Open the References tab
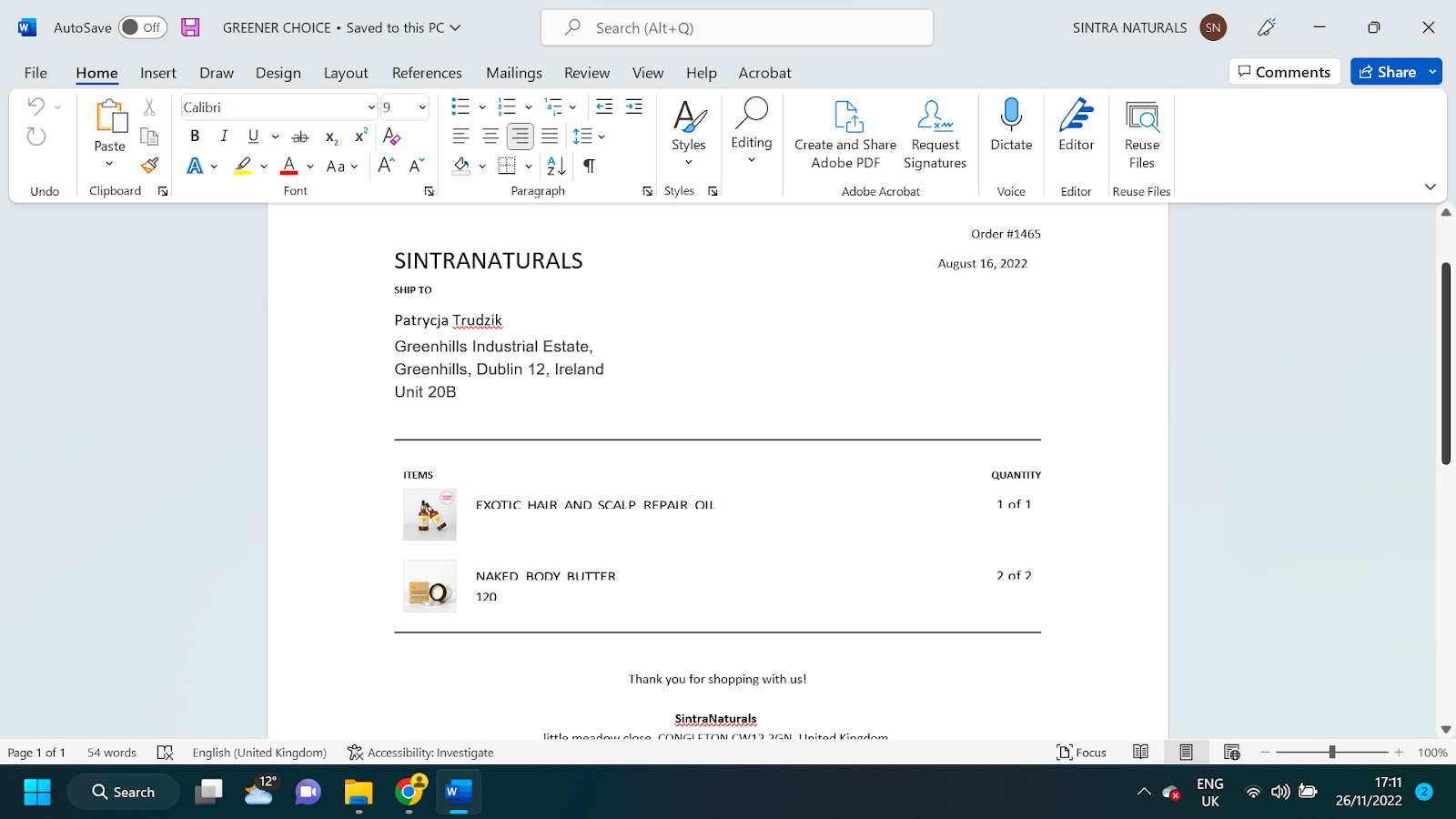1456x819 pixels. click(427, 73)
